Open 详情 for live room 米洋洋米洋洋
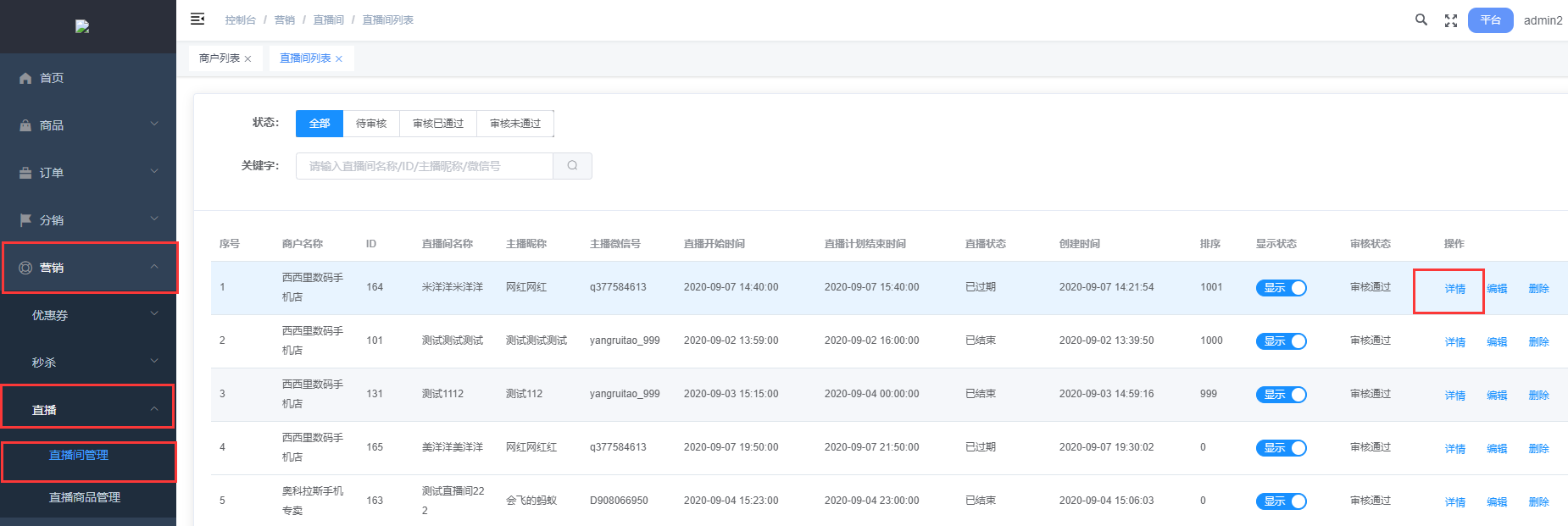 tap(1454, 289)
